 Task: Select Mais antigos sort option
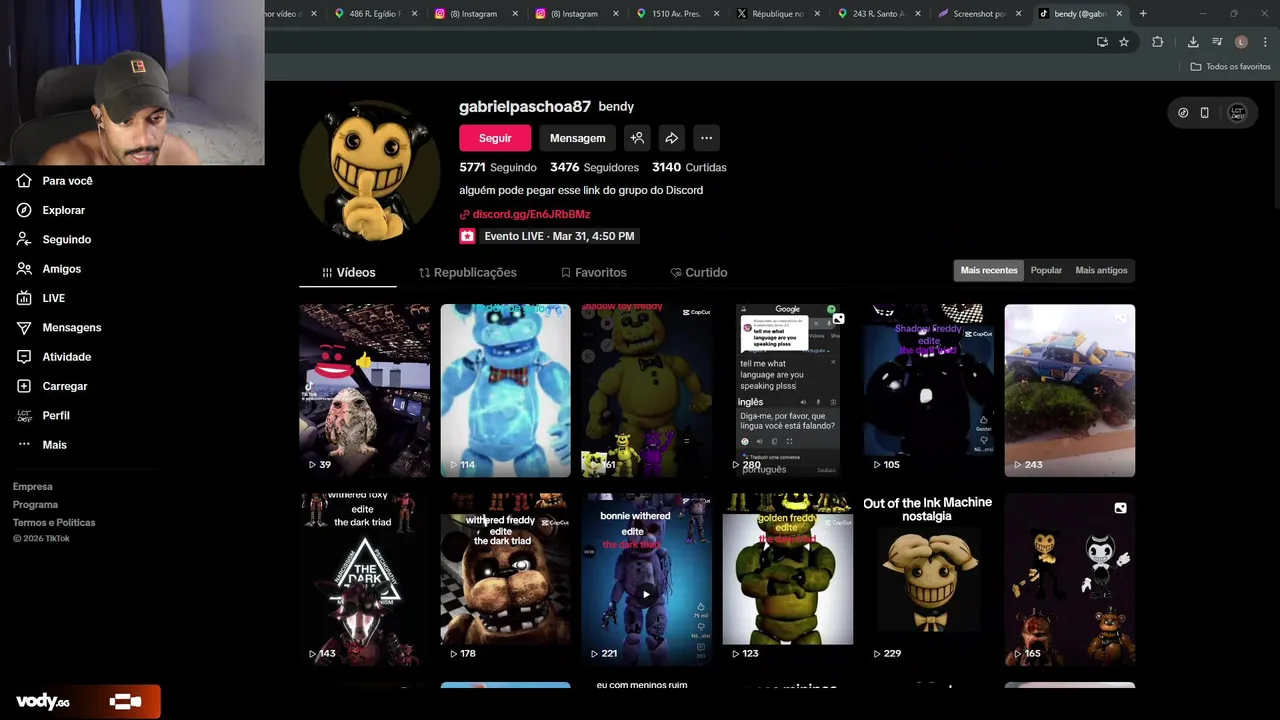click(1101, 270)
